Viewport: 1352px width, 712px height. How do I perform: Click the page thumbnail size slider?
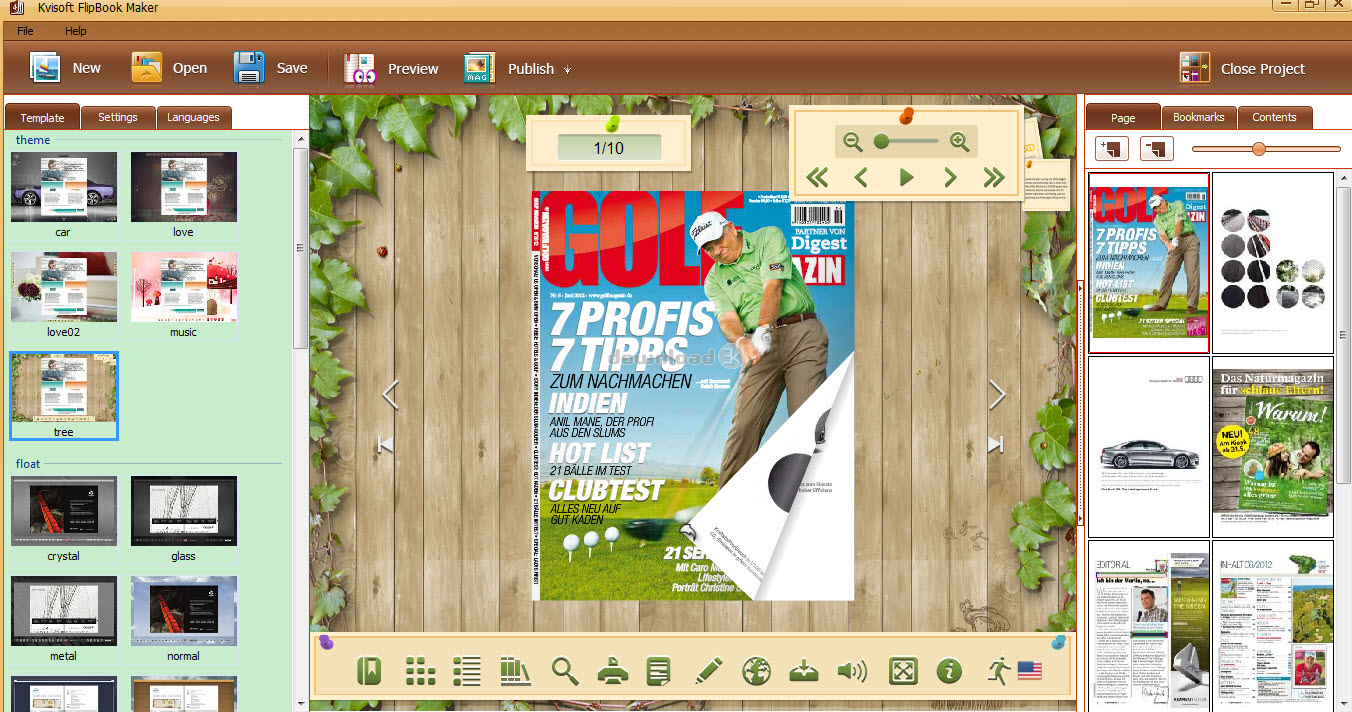point(1259,149)
